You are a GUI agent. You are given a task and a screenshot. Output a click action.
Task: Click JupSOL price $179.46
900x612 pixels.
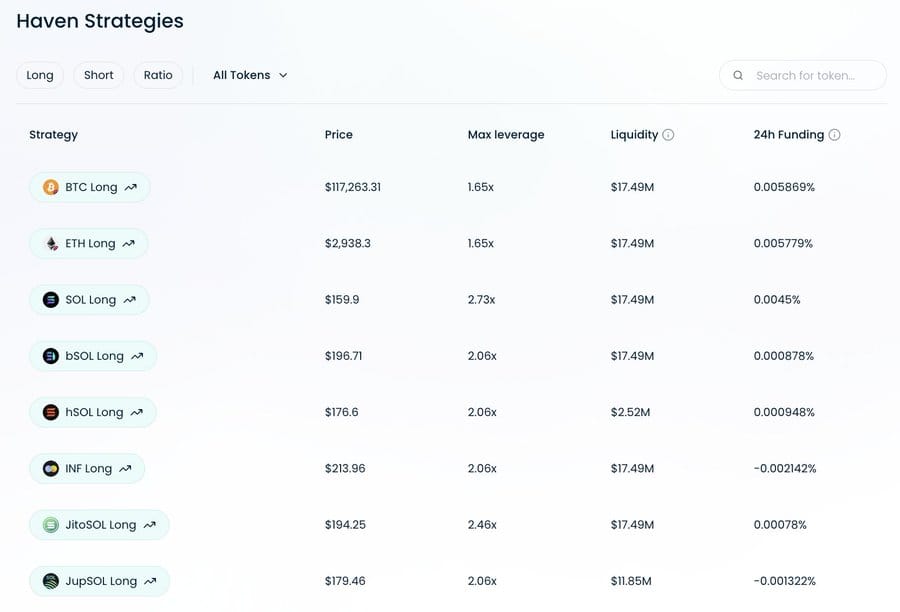point(345,581)
